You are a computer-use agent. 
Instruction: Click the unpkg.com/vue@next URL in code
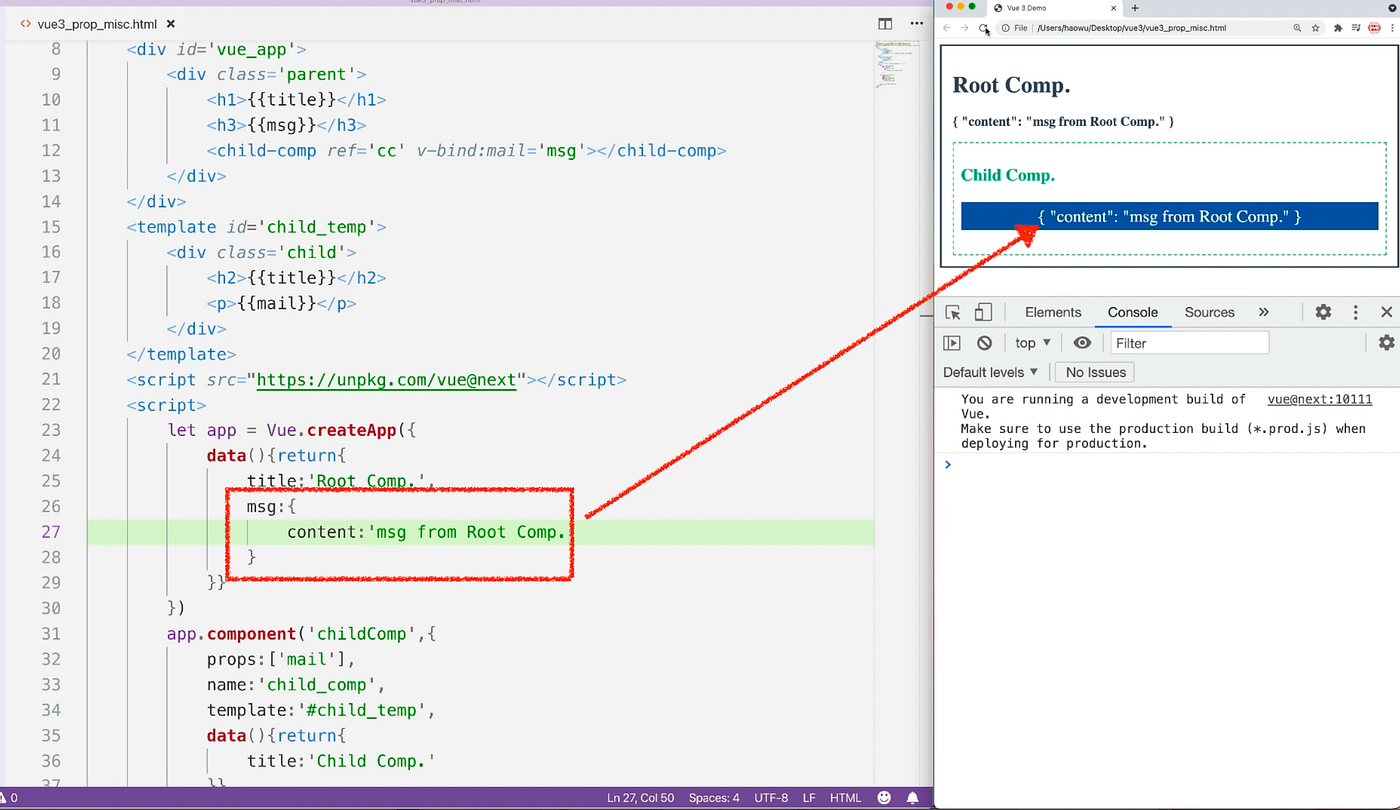(x=387, y=379)
